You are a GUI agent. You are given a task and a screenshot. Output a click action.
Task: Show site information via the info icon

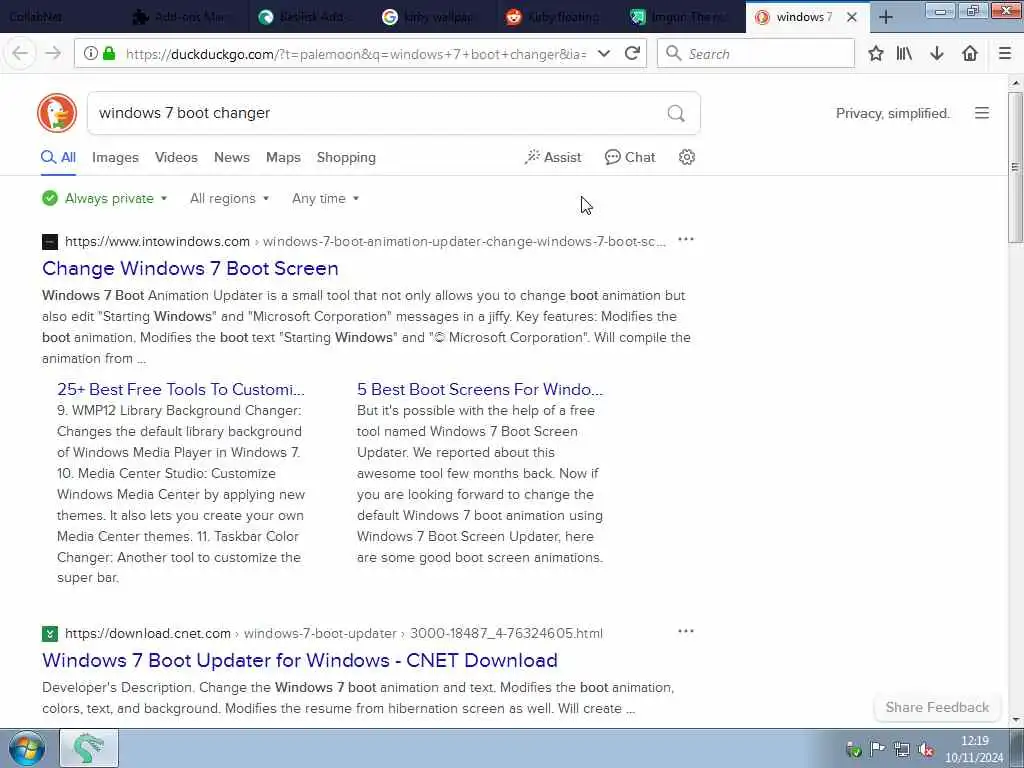[91, 54]
